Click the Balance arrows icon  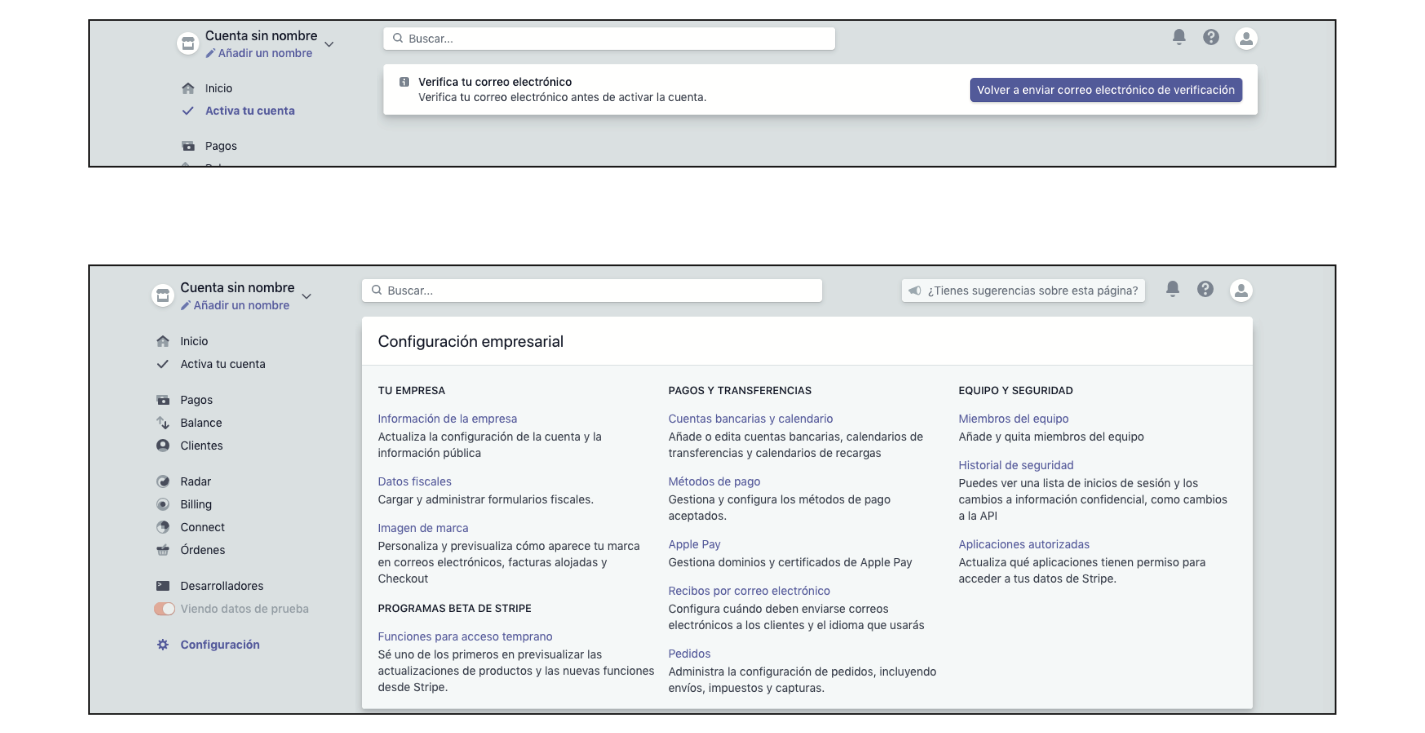point(162,423)
